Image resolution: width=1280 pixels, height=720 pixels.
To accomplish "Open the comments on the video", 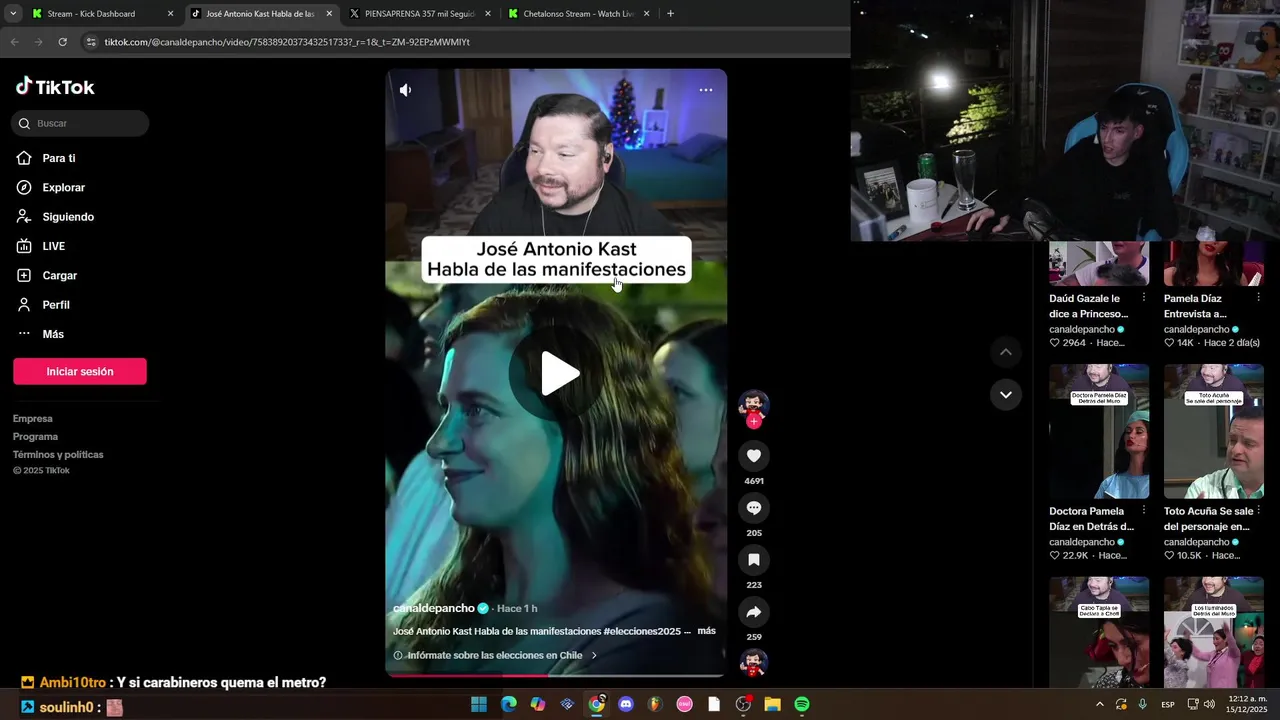I will (754, 508).
